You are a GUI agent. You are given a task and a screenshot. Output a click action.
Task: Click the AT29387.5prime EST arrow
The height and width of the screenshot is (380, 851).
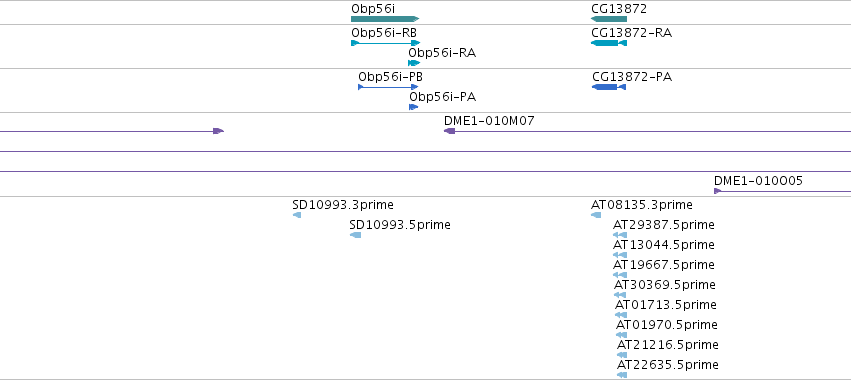click(620, 235)
